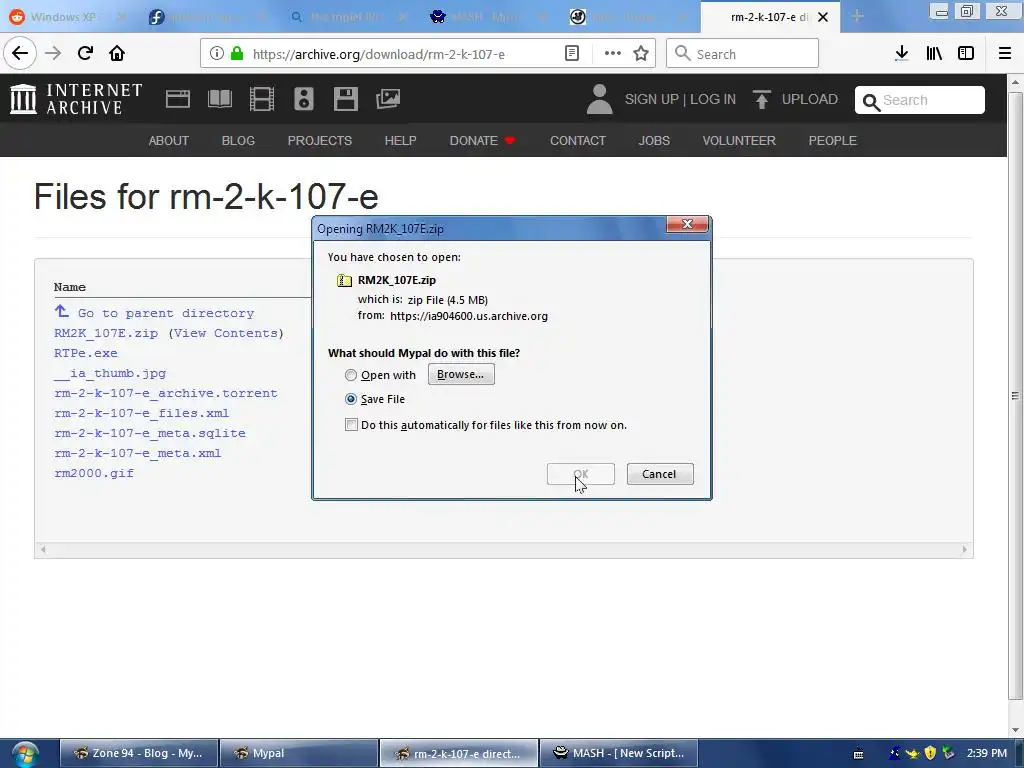Click the LOG IN link
Image resolution: width=1024 pixels, height=768 pixels.
click(713, 99)
